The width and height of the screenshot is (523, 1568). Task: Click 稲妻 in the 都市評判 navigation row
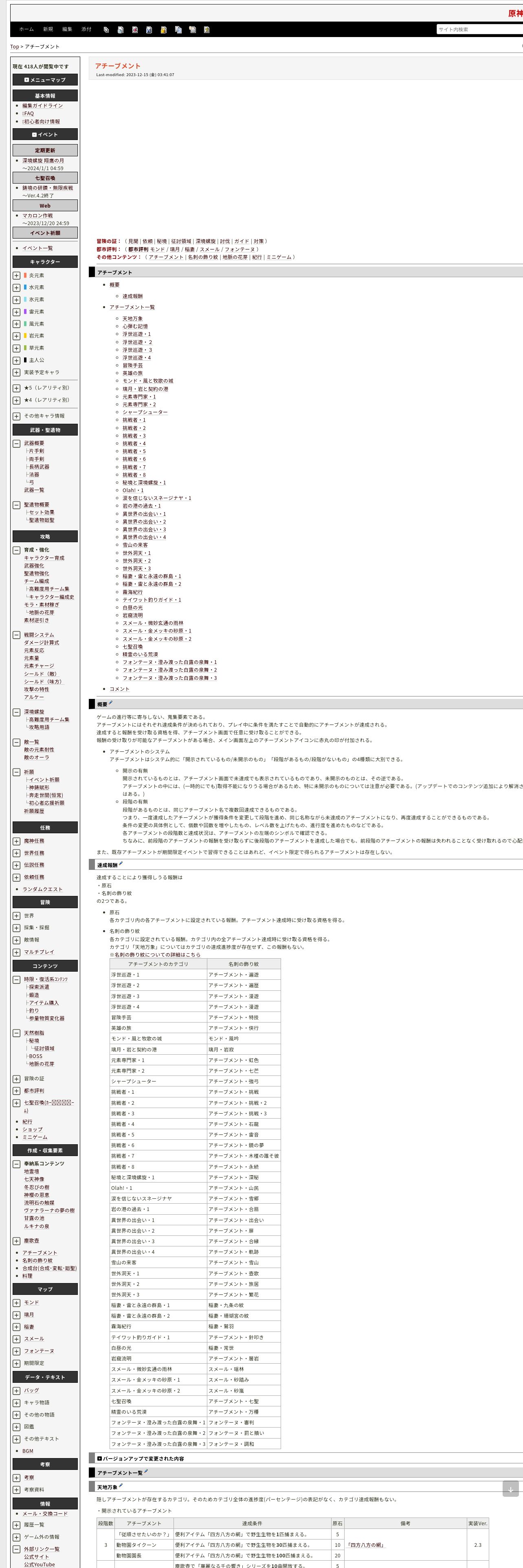(190, 250)
